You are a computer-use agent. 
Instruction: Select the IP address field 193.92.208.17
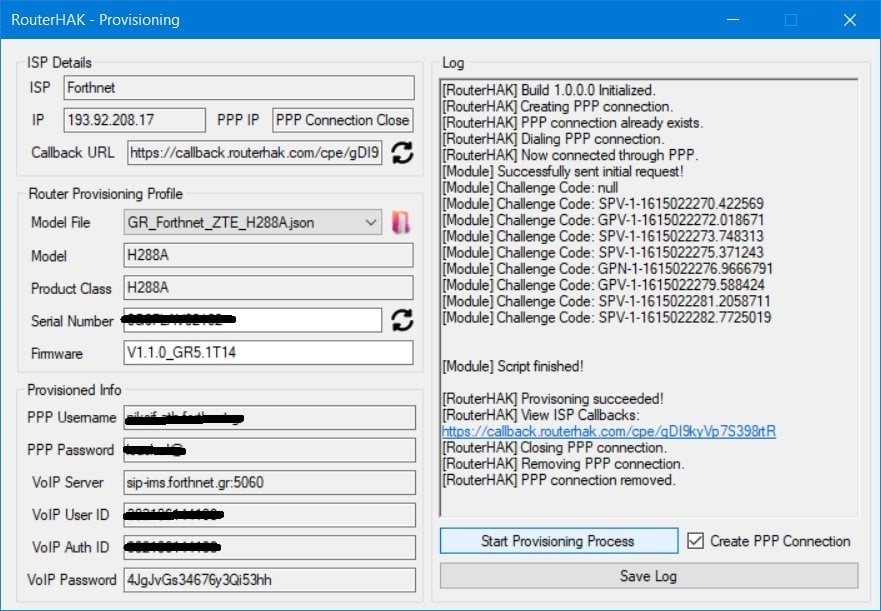click(x=134, y=120)
